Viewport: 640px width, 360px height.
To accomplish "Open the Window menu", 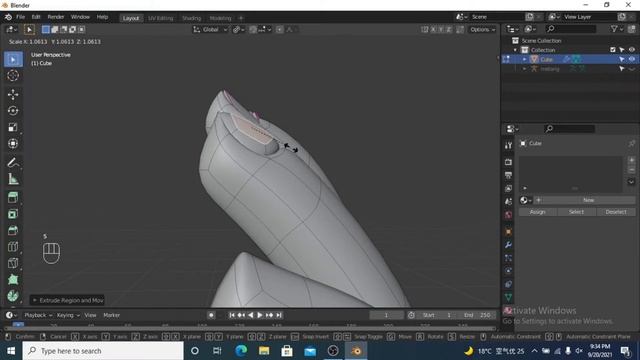I will [80, 17].
